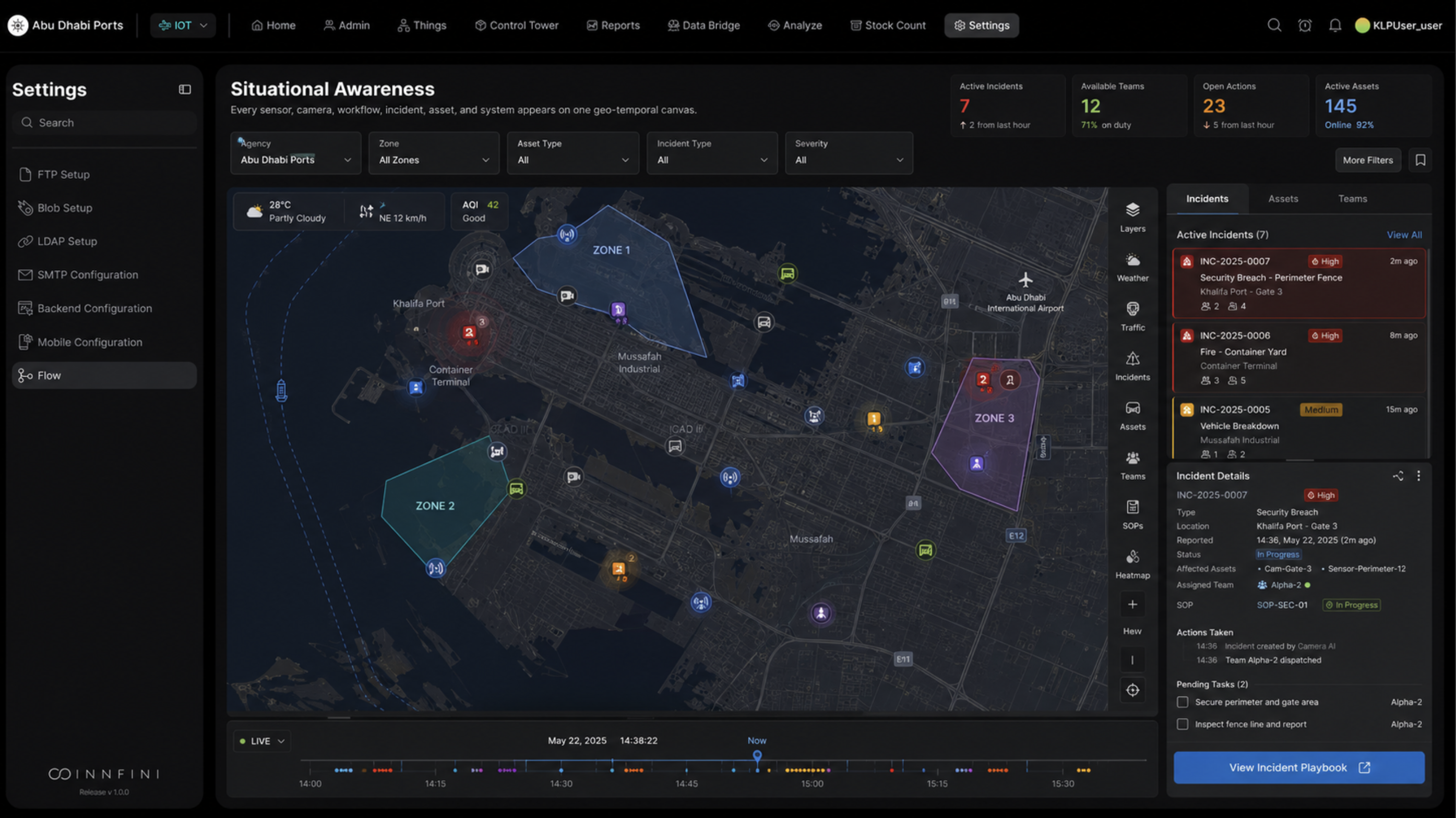This screenshot has width=1456, height=818.
Task: Click the bookmark saved-filters icon
Action: (x=1421, y=160)
